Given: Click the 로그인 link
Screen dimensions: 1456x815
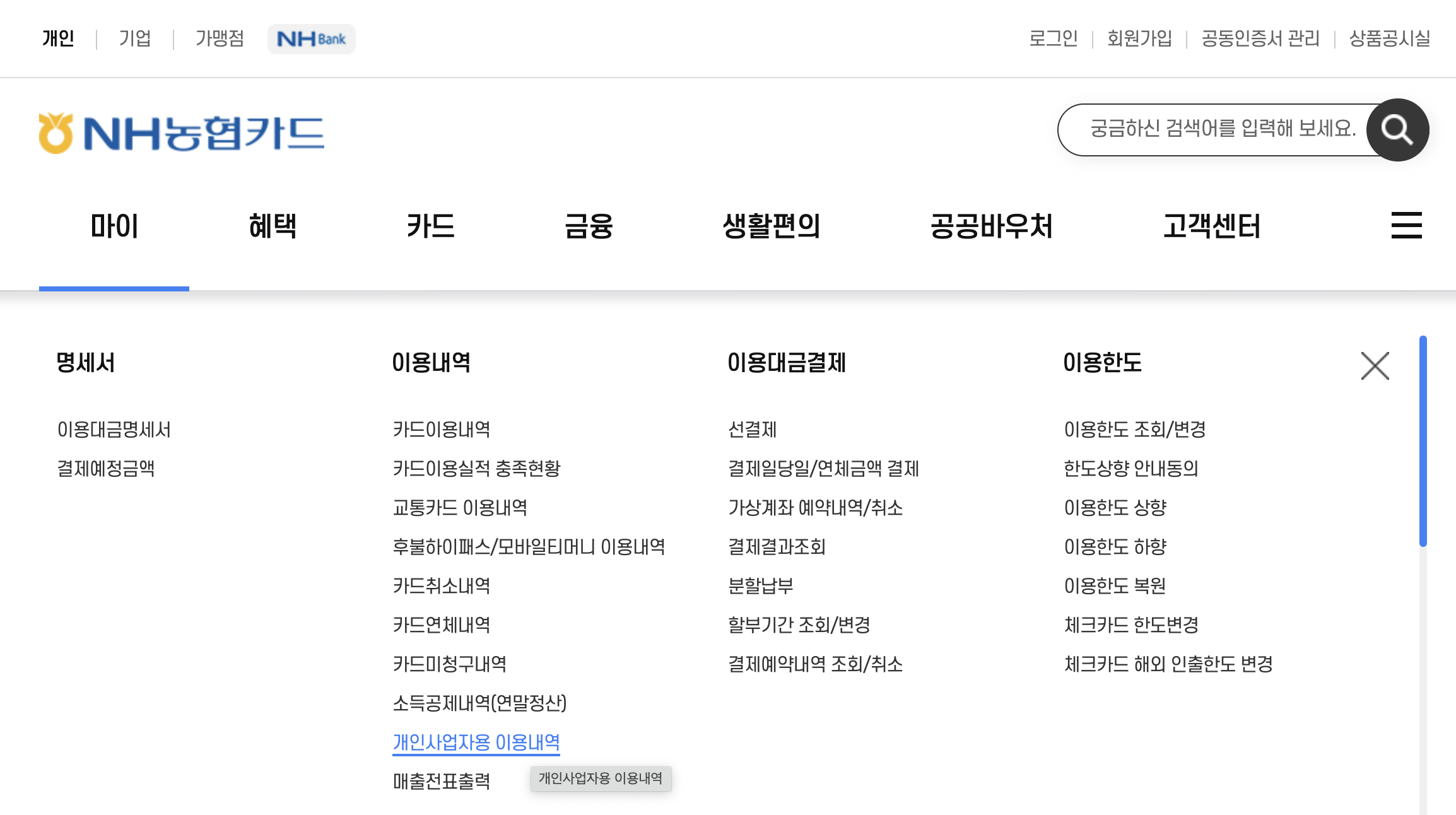Looking at the screenshot, I should point(1053,38).
